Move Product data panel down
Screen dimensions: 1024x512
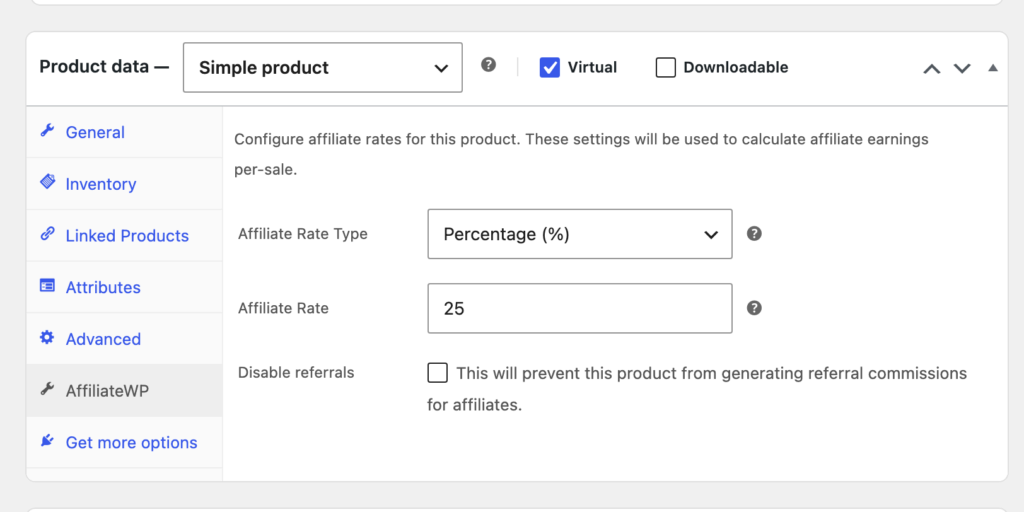(962, 68)
